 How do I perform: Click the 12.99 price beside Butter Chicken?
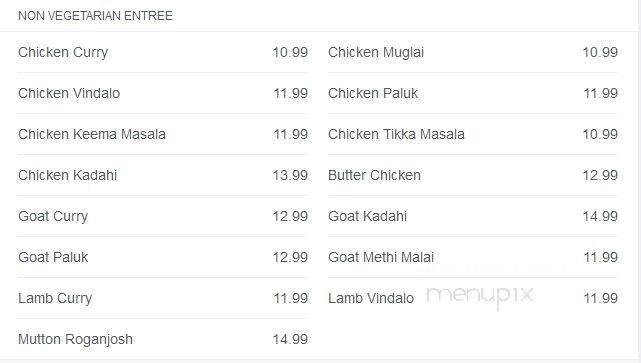click(600, 175)
